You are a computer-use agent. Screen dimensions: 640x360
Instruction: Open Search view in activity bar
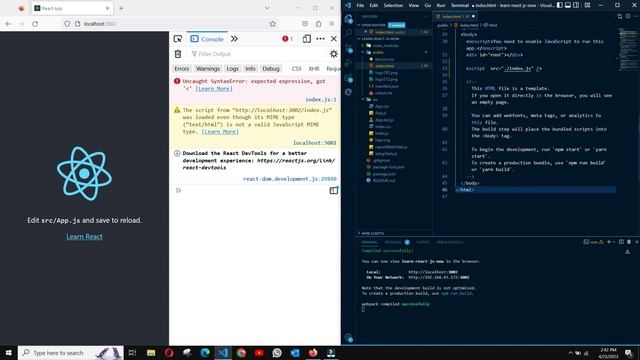click(x=349, y=33)
